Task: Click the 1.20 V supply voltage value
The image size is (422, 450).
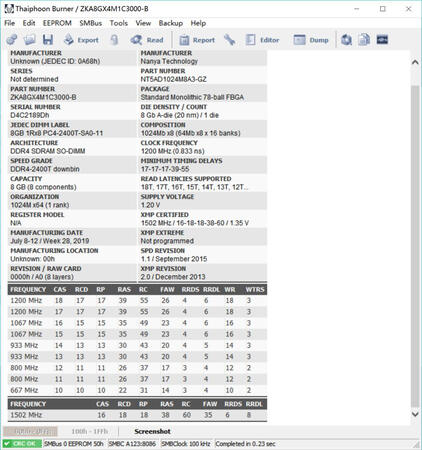Action: tap(150, 205)
